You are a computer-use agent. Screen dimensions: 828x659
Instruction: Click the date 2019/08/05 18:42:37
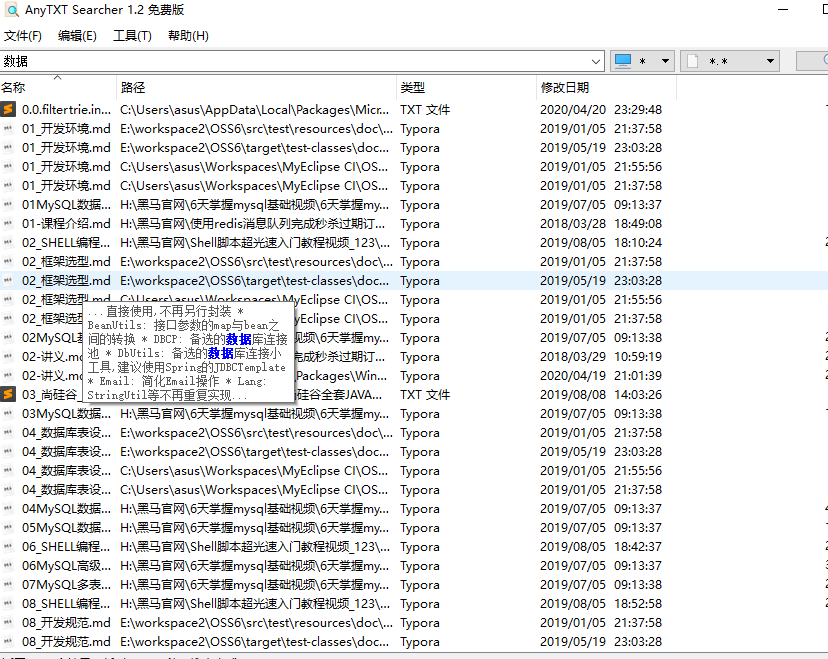tap(601, 547)
